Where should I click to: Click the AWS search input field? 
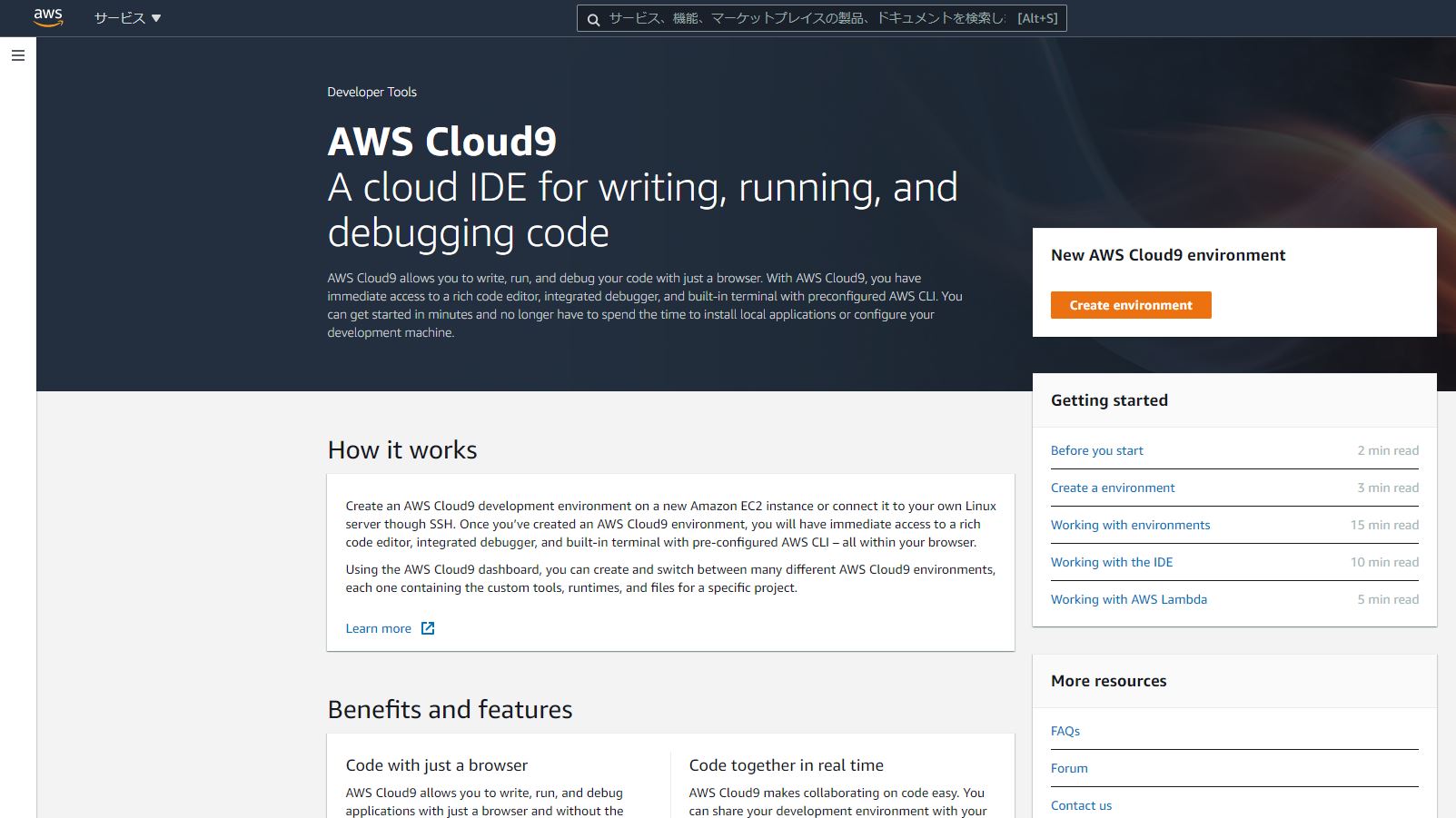pos(808,18)
